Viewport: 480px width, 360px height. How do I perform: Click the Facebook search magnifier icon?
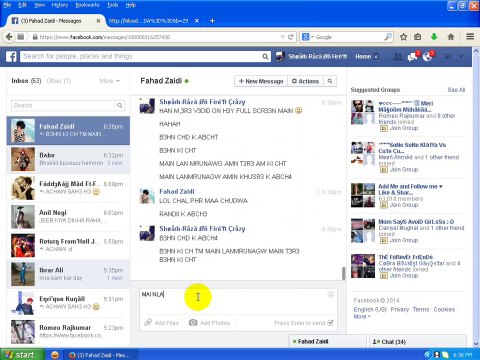(x=265, y=57)
